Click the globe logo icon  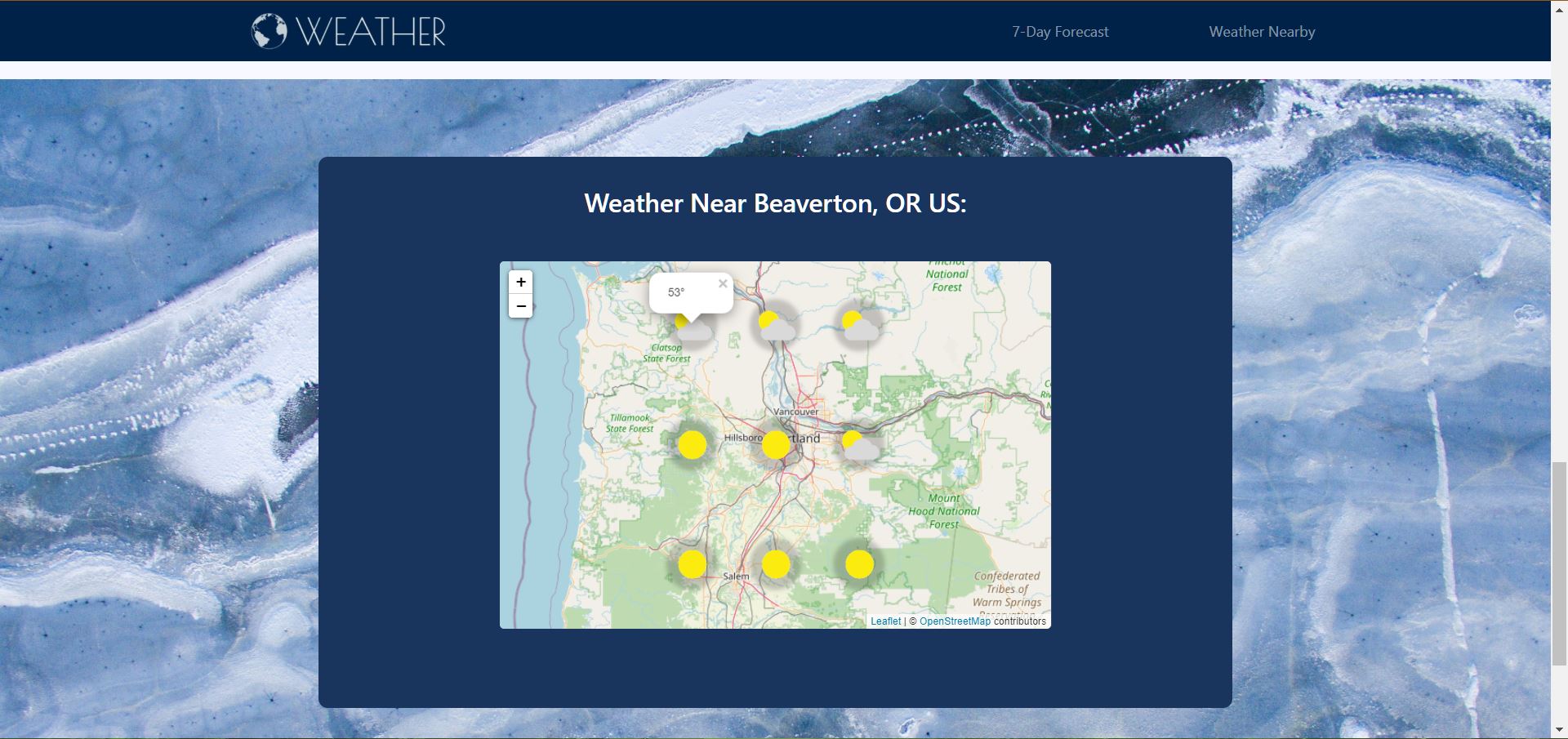point(269,32)
